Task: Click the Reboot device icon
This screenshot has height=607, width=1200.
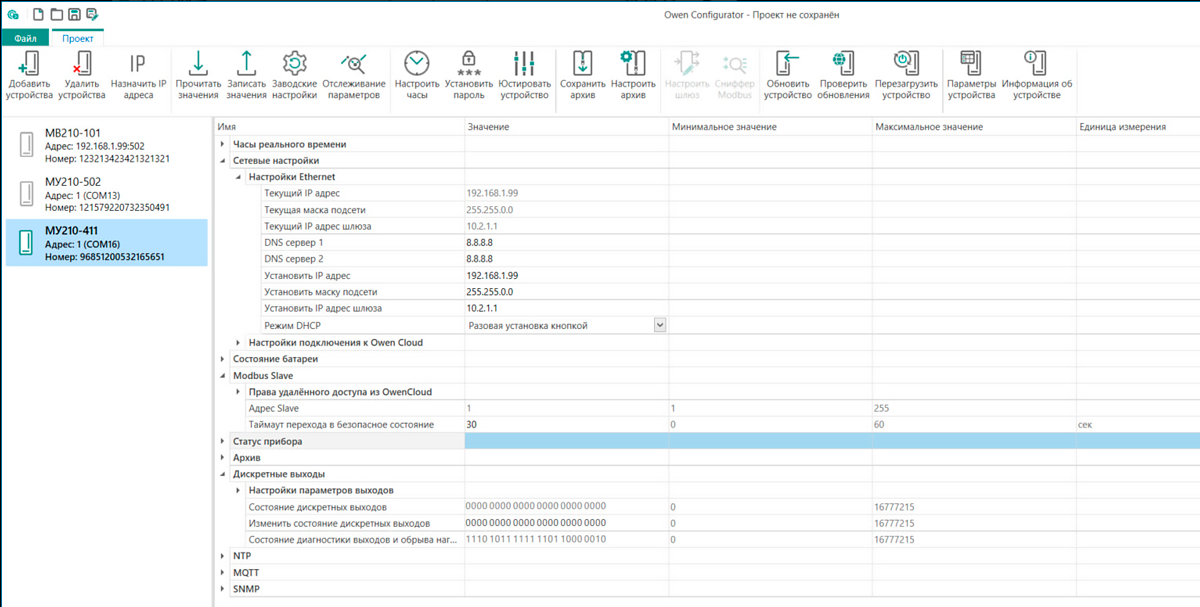Action: pyautogui.click(x=906, y=64)
